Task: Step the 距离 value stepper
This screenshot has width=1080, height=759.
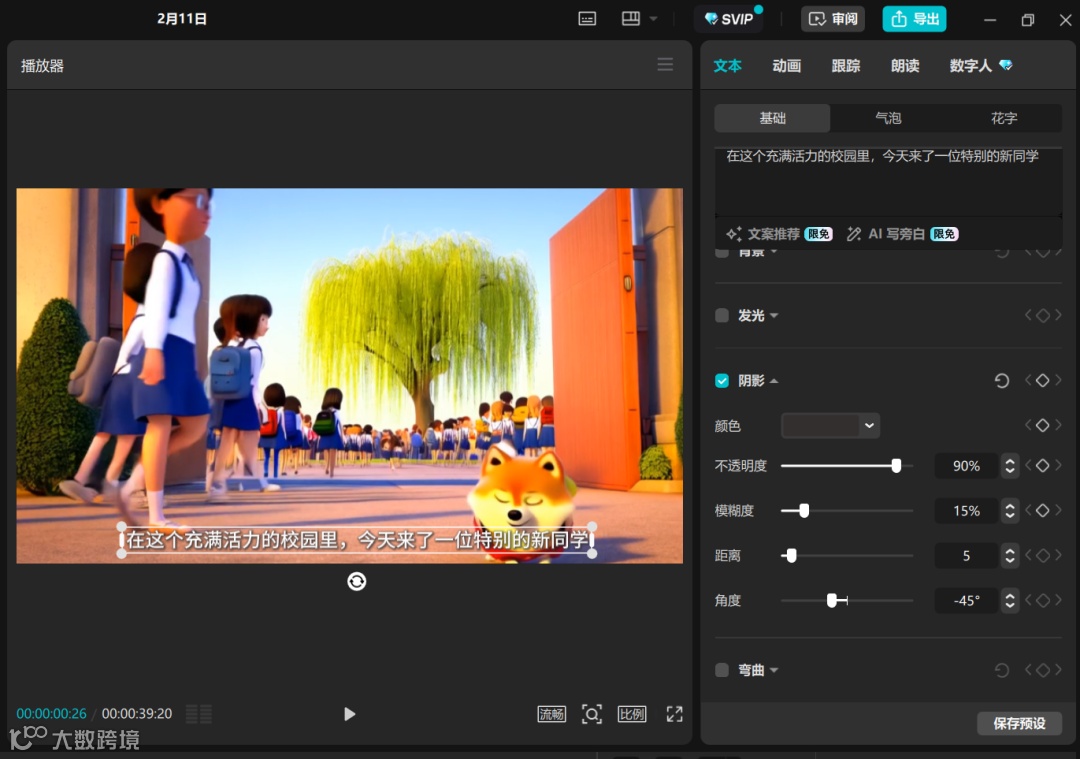Action: pos(1010,556)
